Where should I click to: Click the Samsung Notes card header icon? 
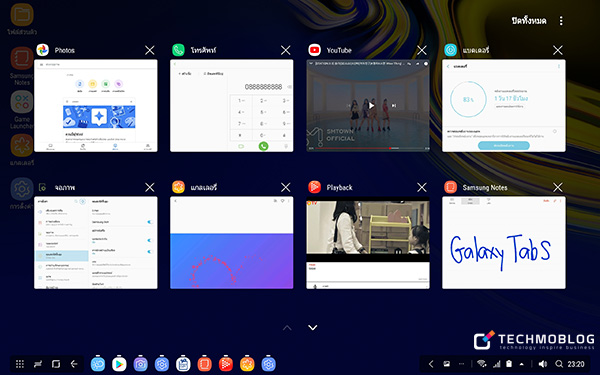click(x=450, y=187)
